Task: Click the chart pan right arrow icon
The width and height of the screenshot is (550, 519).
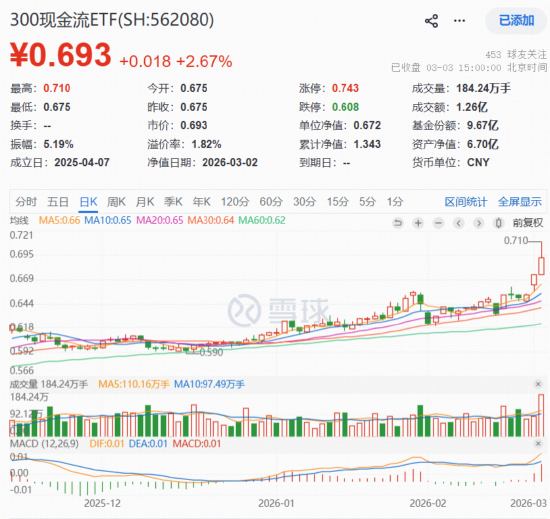Action: tap(479, 223)
